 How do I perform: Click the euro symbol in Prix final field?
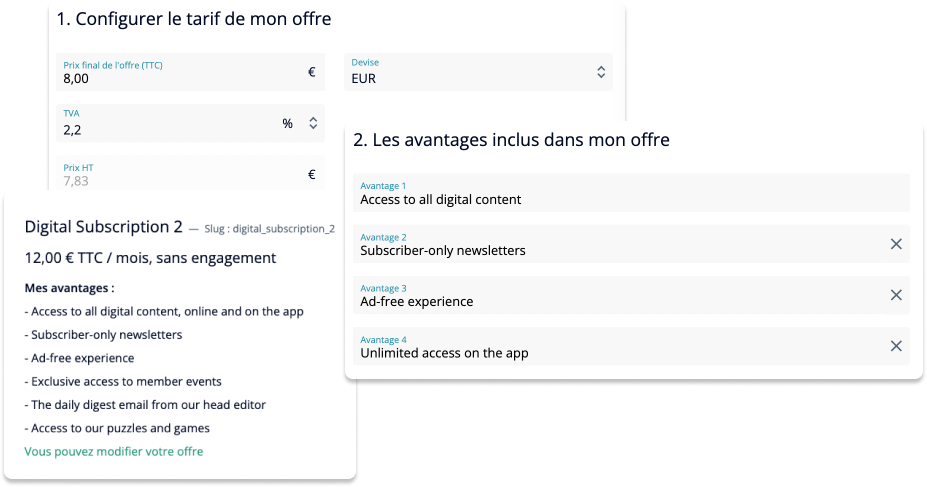click(312, 72)
